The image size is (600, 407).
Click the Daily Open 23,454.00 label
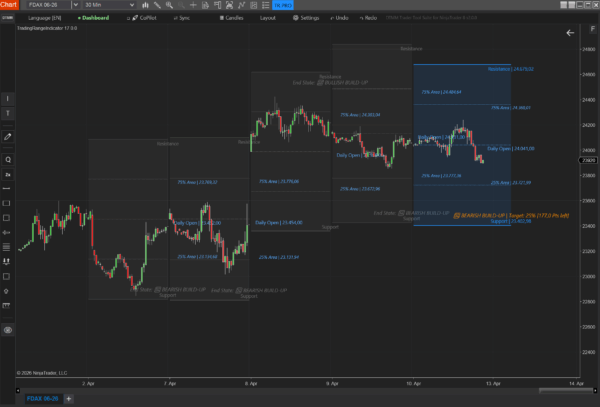[279, 223]
